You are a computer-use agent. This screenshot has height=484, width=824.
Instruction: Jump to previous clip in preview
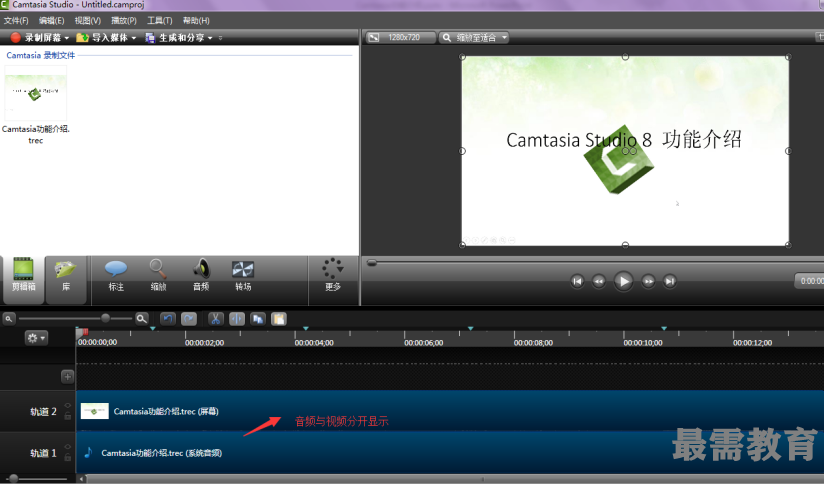tap(577, 281)
